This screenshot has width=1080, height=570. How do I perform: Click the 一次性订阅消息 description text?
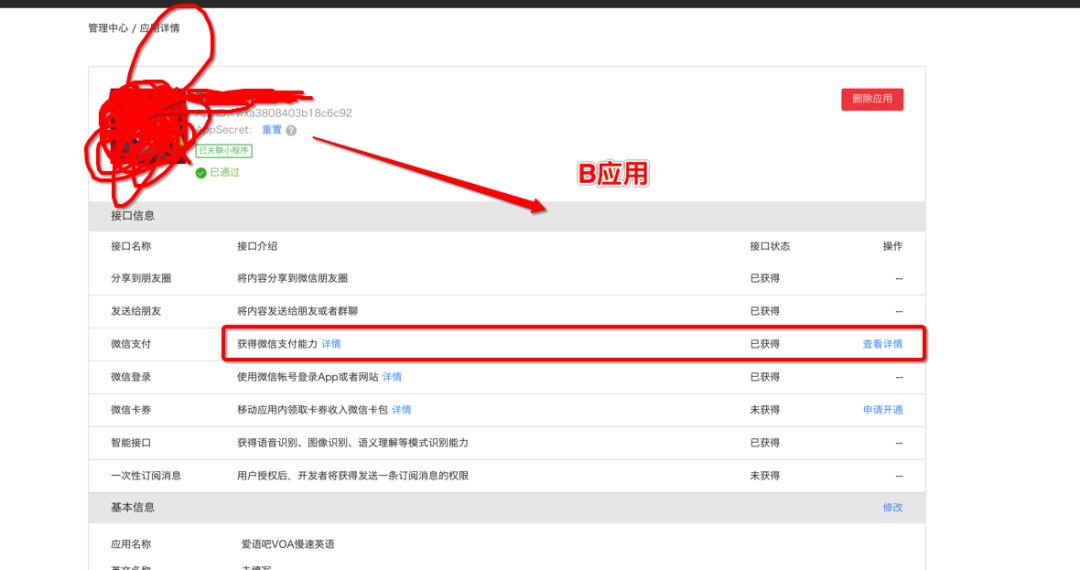coord(353,476)
